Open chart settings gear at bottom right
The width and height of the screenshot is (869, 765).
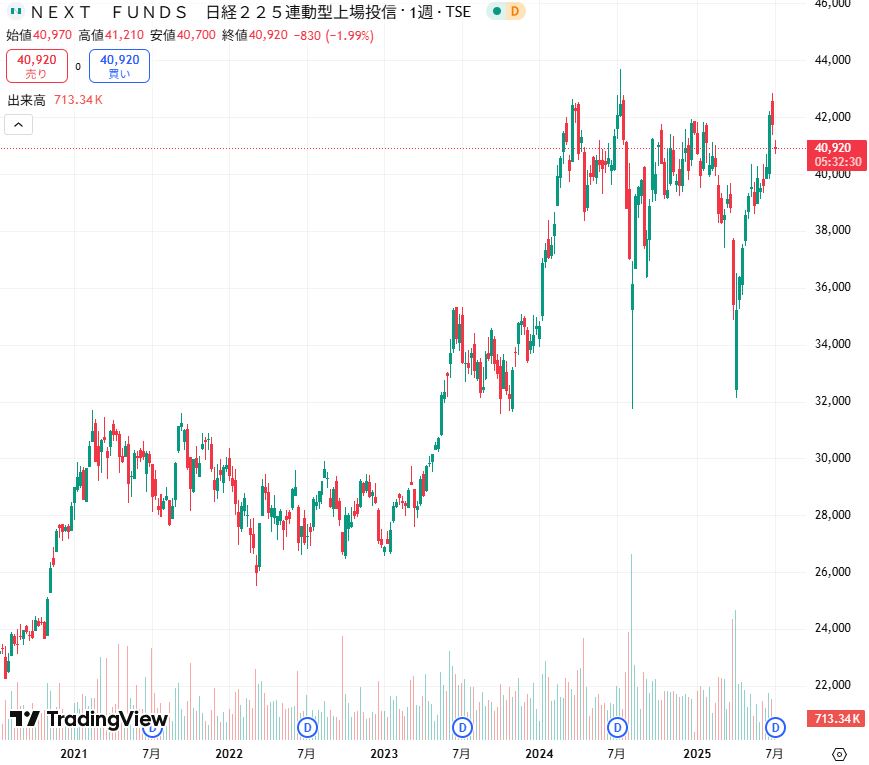(839, 753)
